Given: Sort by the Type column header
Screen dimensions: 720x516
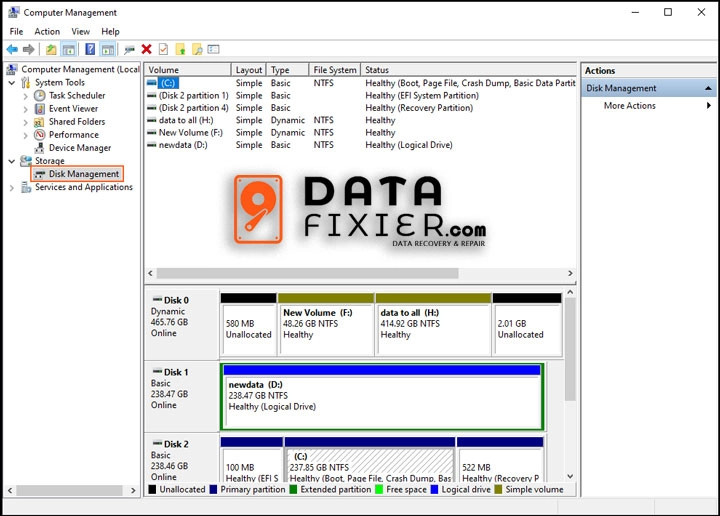Looking at the screenshot, I should click(x=287, y=70).
